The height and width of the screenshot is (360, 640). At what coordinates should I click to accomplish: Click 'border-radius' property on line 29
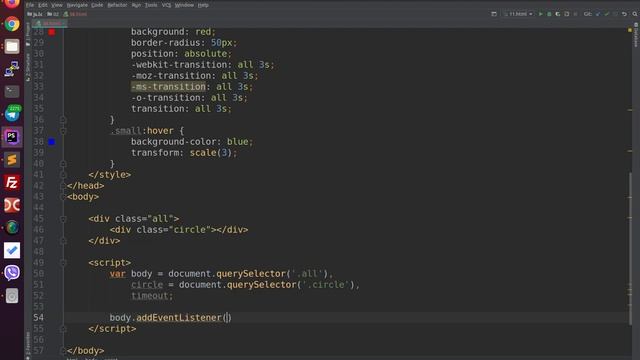[168, 42]
